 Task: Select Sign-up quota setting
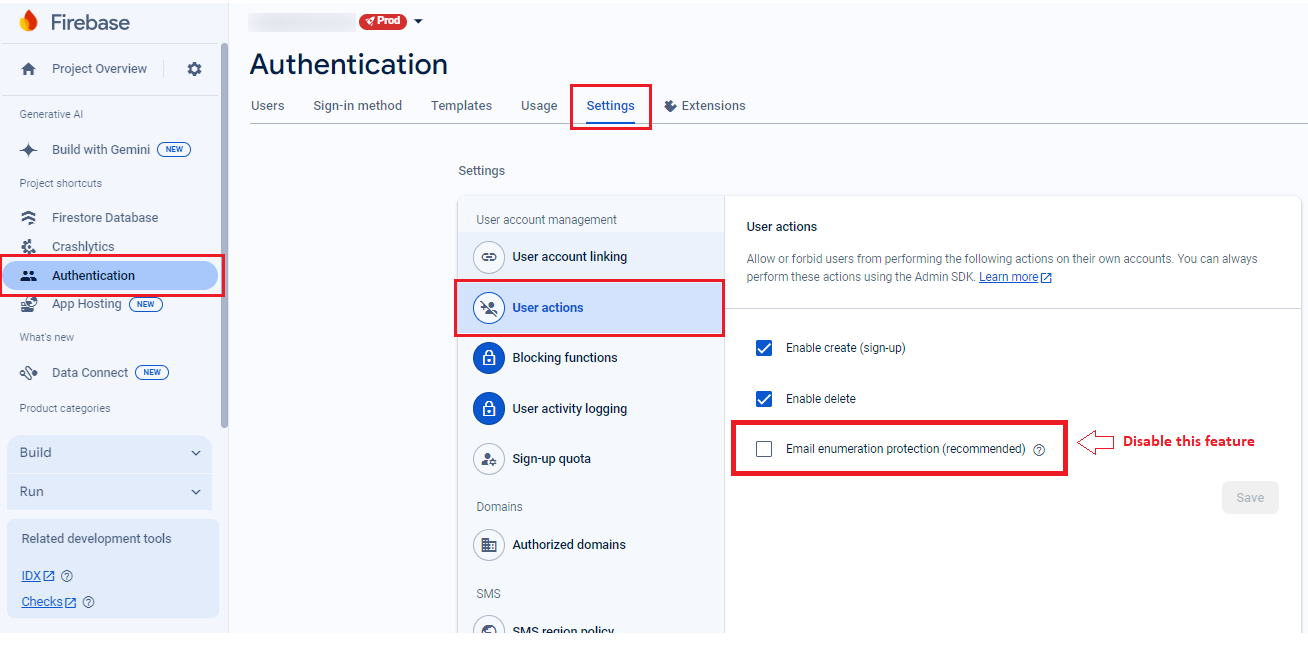click(591, 459)
